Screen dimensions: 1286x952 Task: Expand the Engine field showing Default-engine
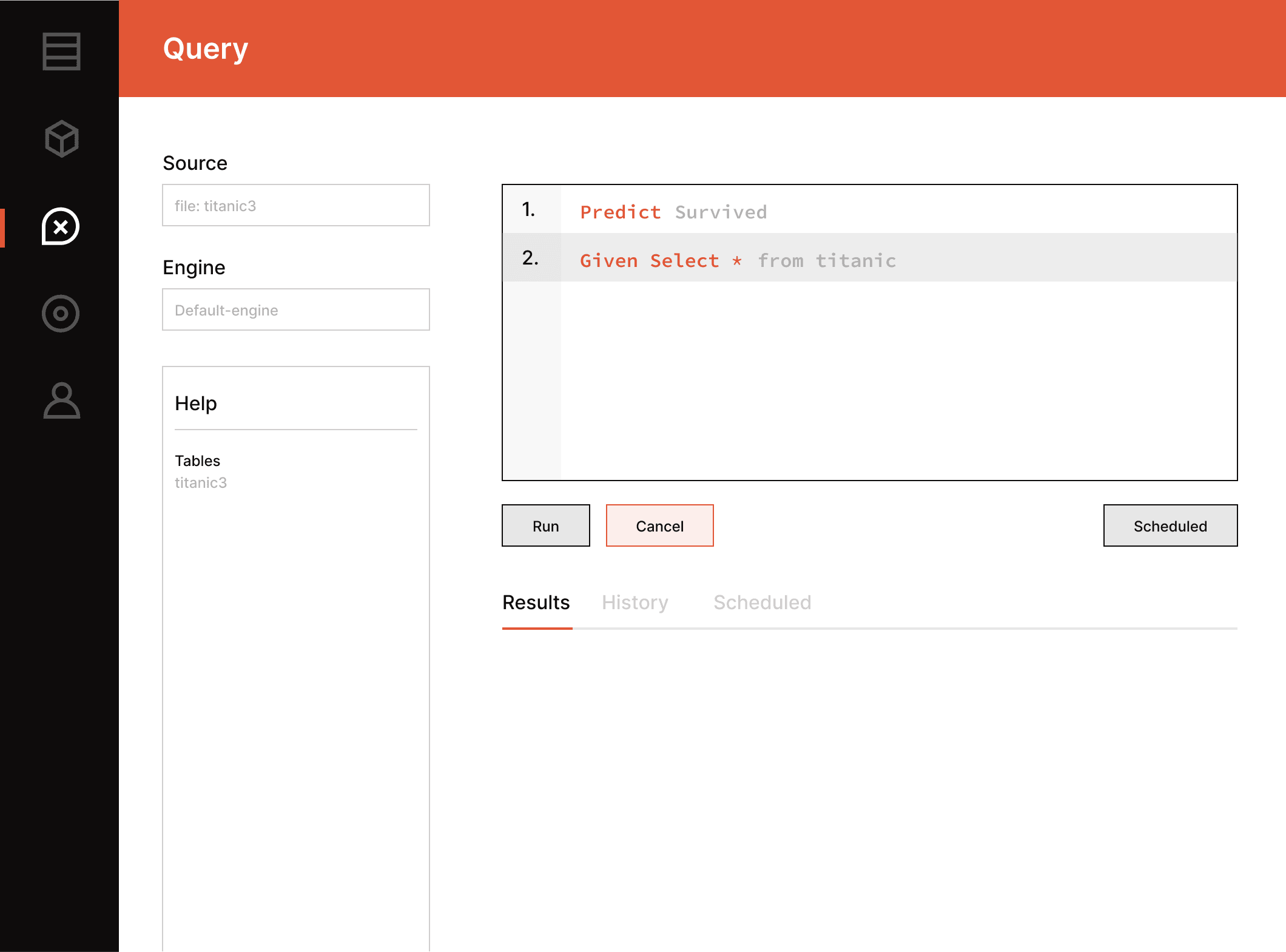[295, 310]
